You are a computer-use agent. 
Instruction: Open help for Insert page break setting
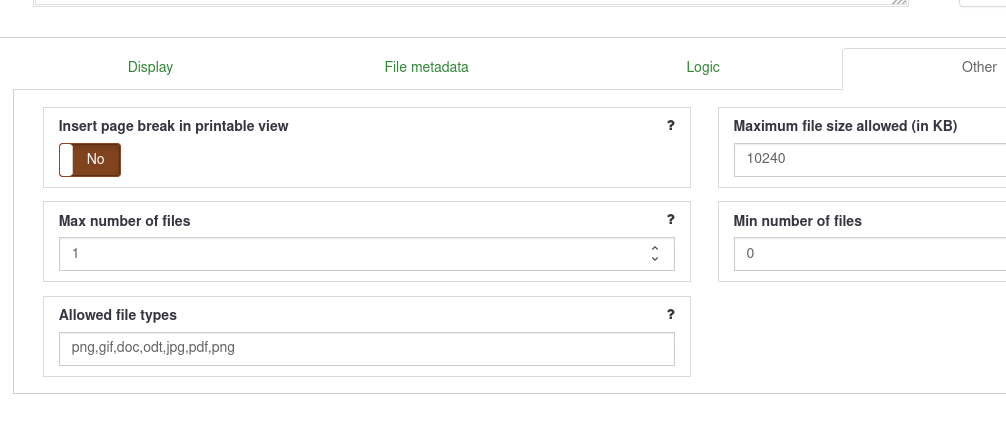[x=670, y=126]
